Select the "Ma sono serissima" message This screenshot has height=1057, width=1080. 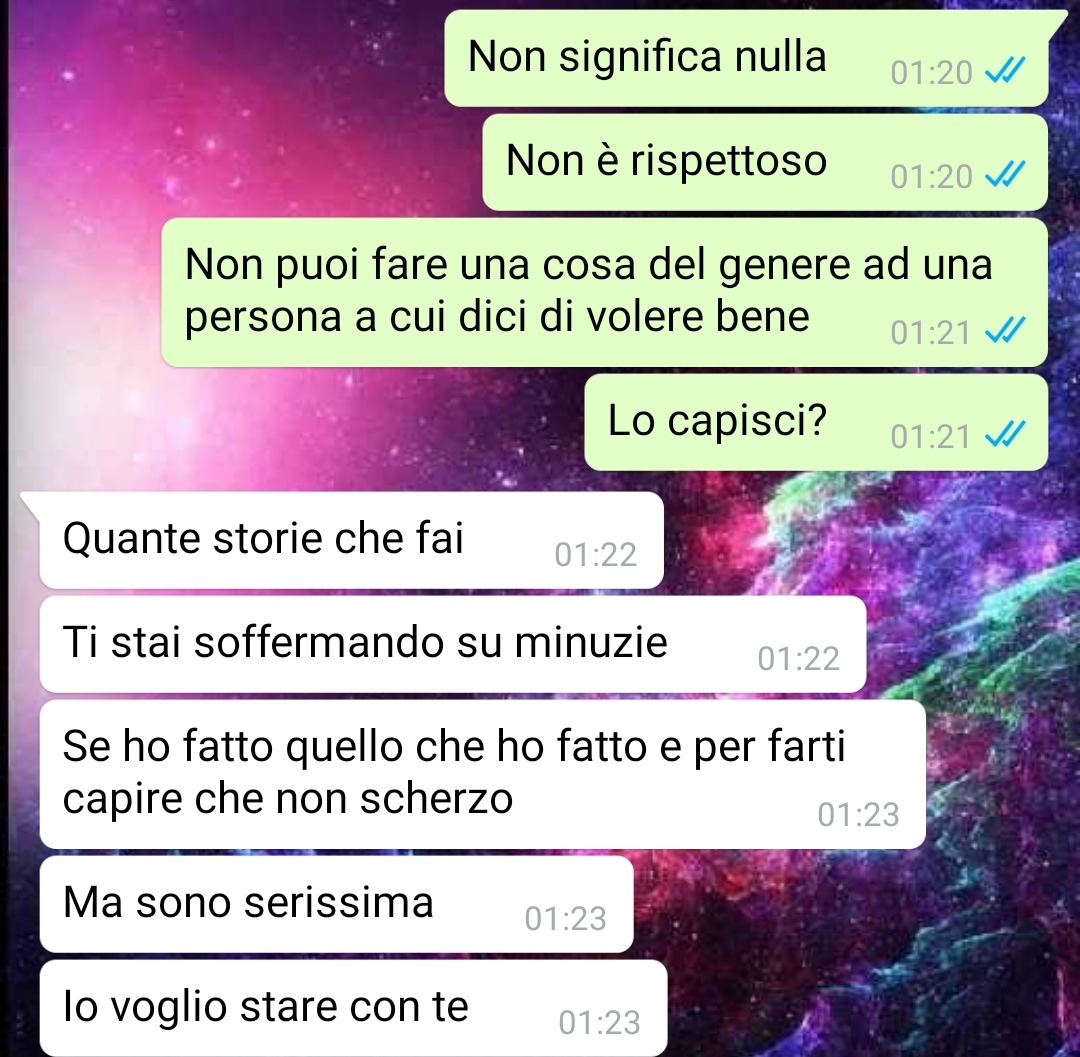336,905
